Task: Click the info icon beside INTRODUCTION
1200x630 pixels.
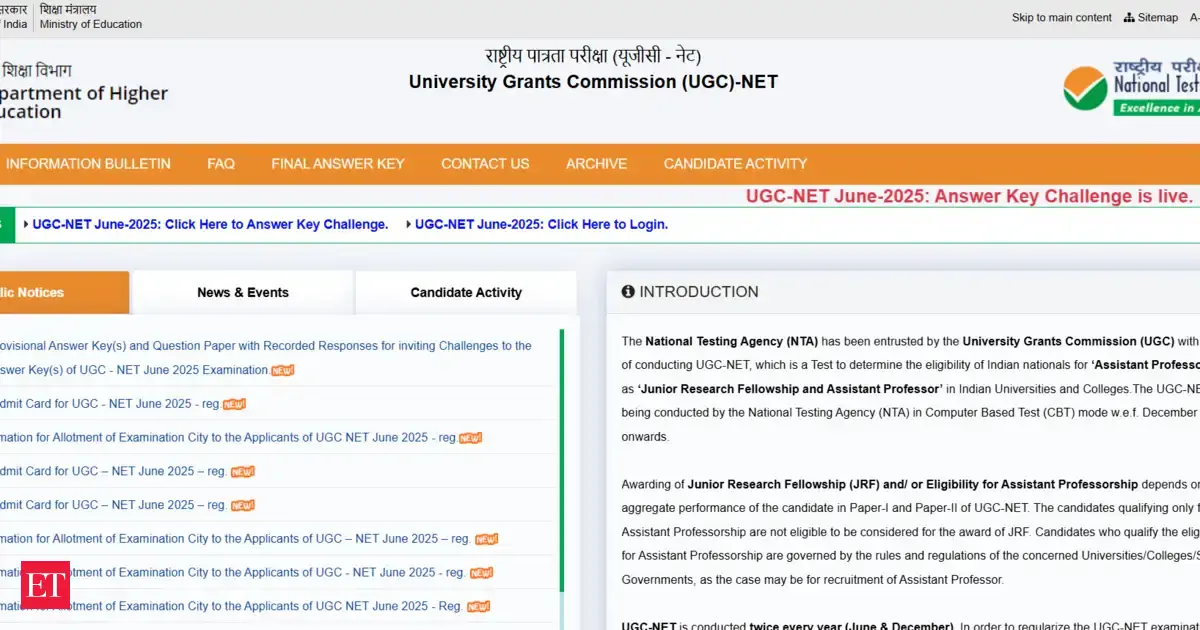Action: coord(628,292)
